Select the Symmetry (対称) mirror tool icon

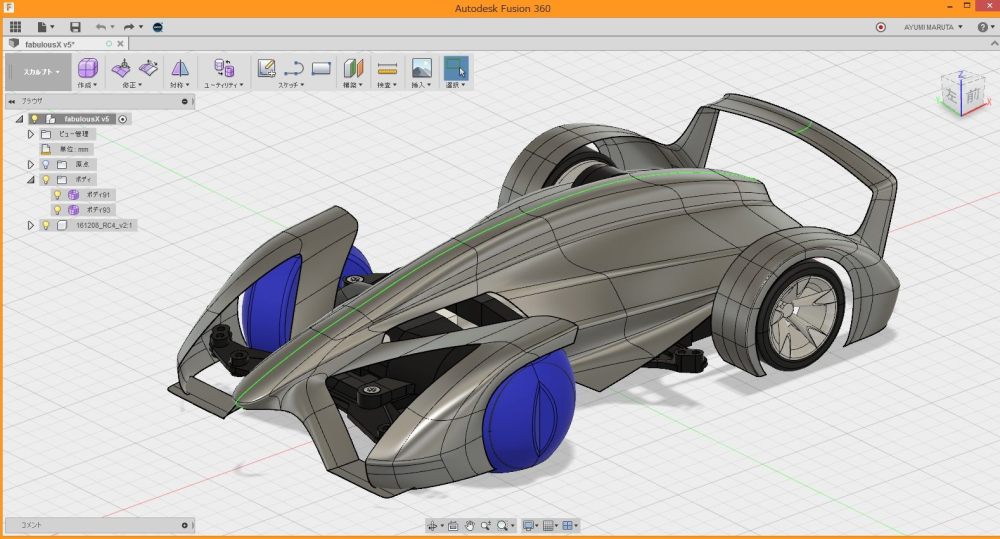[x=180, y=68]
